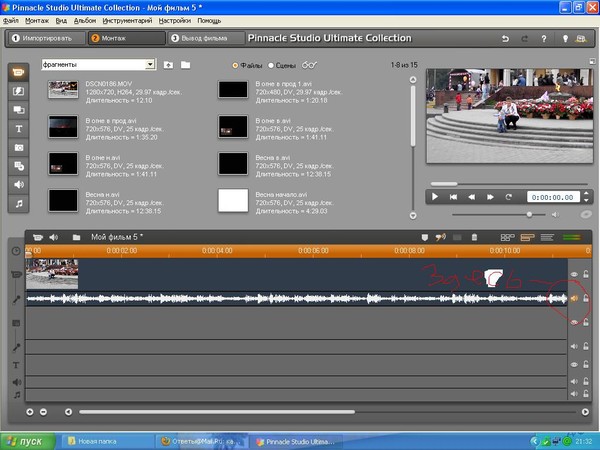Select the Сцены radio option
The image size is (600, 450).
[x=271, y=65]
